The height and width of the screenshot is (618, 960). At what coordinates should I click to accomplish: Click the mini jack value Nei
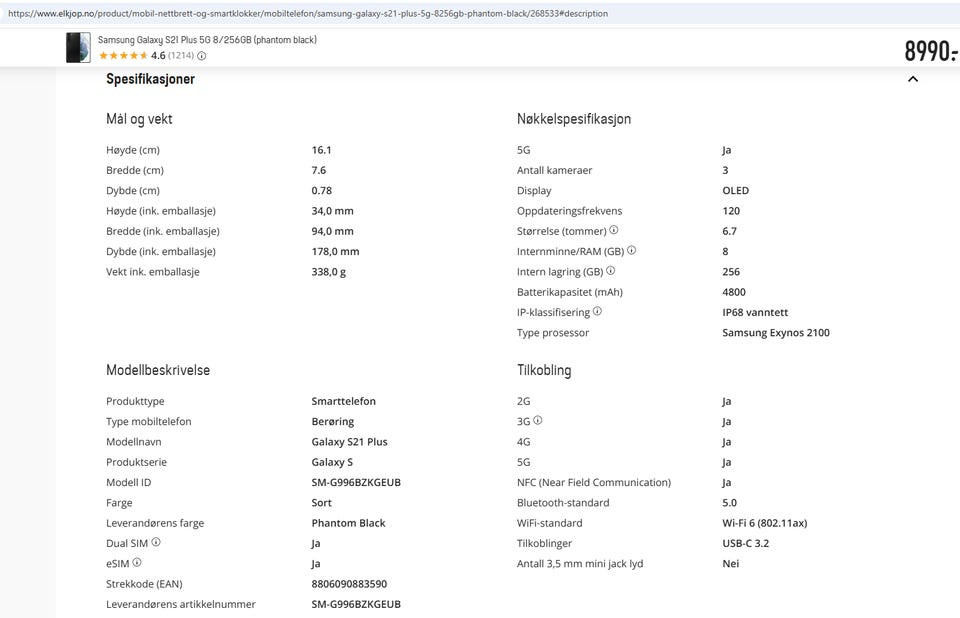pyautogui.click(x=730, y=563)
